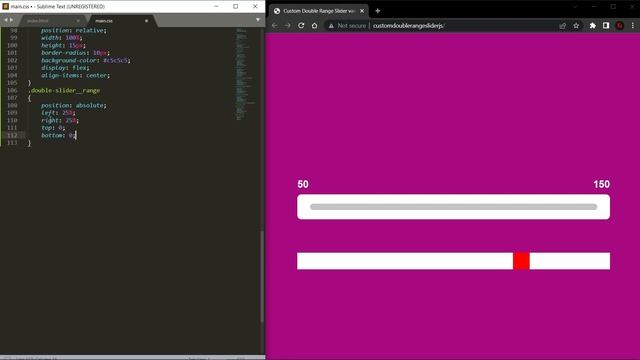Click the align-items: center line
The width and height of the screenshot is (640, 360).
tap(76, 76)
